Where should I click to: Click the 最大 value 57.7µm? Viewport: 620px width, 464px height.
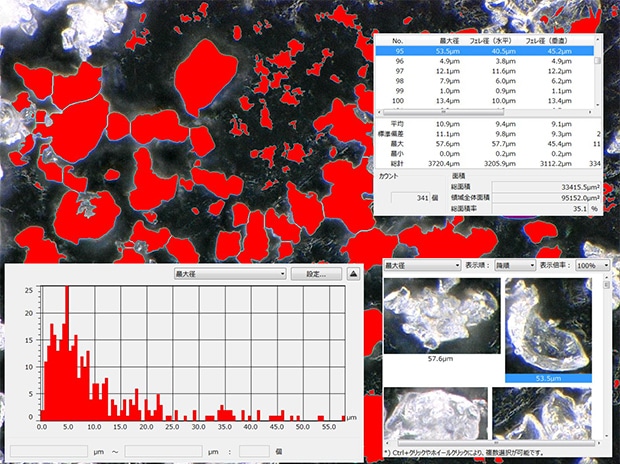click(x=504, y=144)
